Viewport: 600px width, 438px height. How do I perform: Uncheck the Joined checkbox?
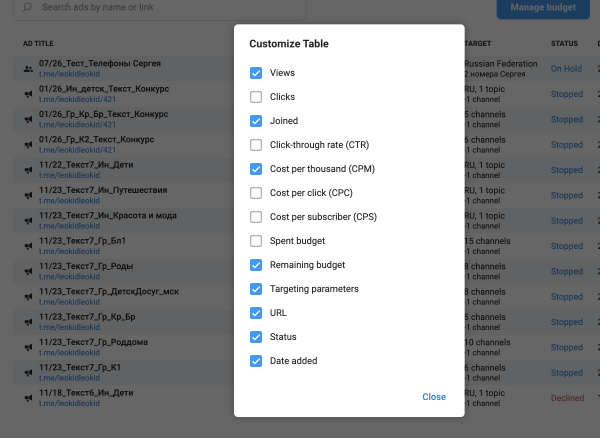pyautogui.click(x=256, y=121)
